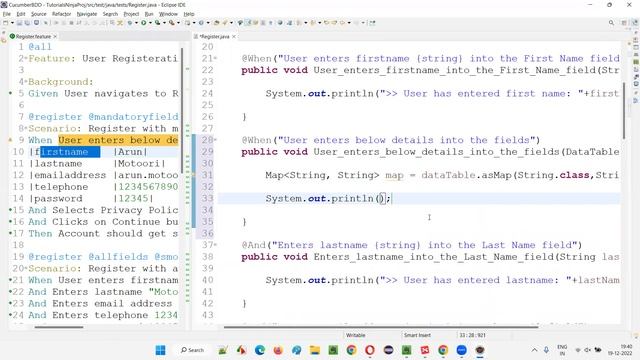This screenshot has height=360, width=640.
Task: Click the 'lastname' cell on feature line 11
Action: pyautogui.click(x=58, y=164)
